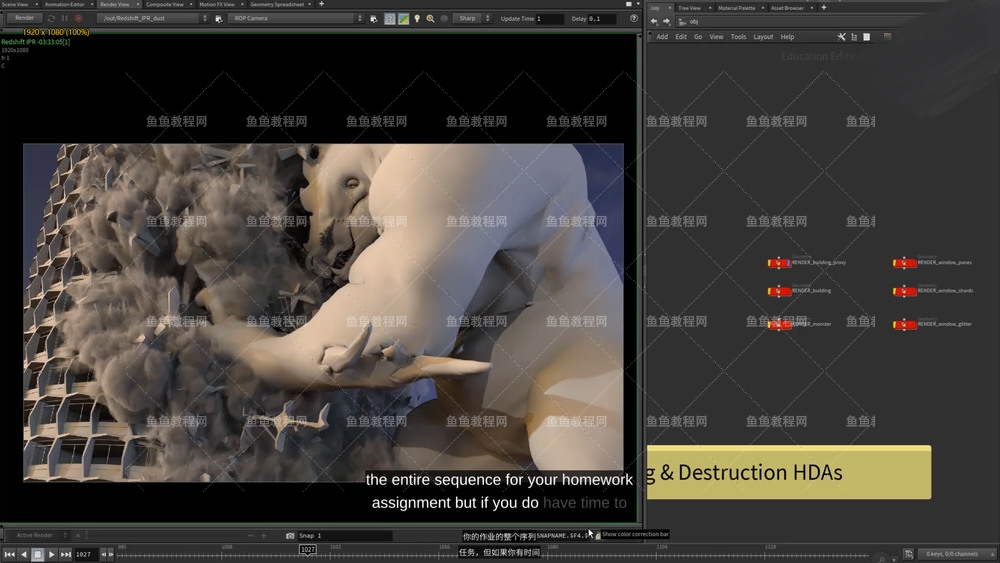Add new pane tab in render pane

click(321, 4)
